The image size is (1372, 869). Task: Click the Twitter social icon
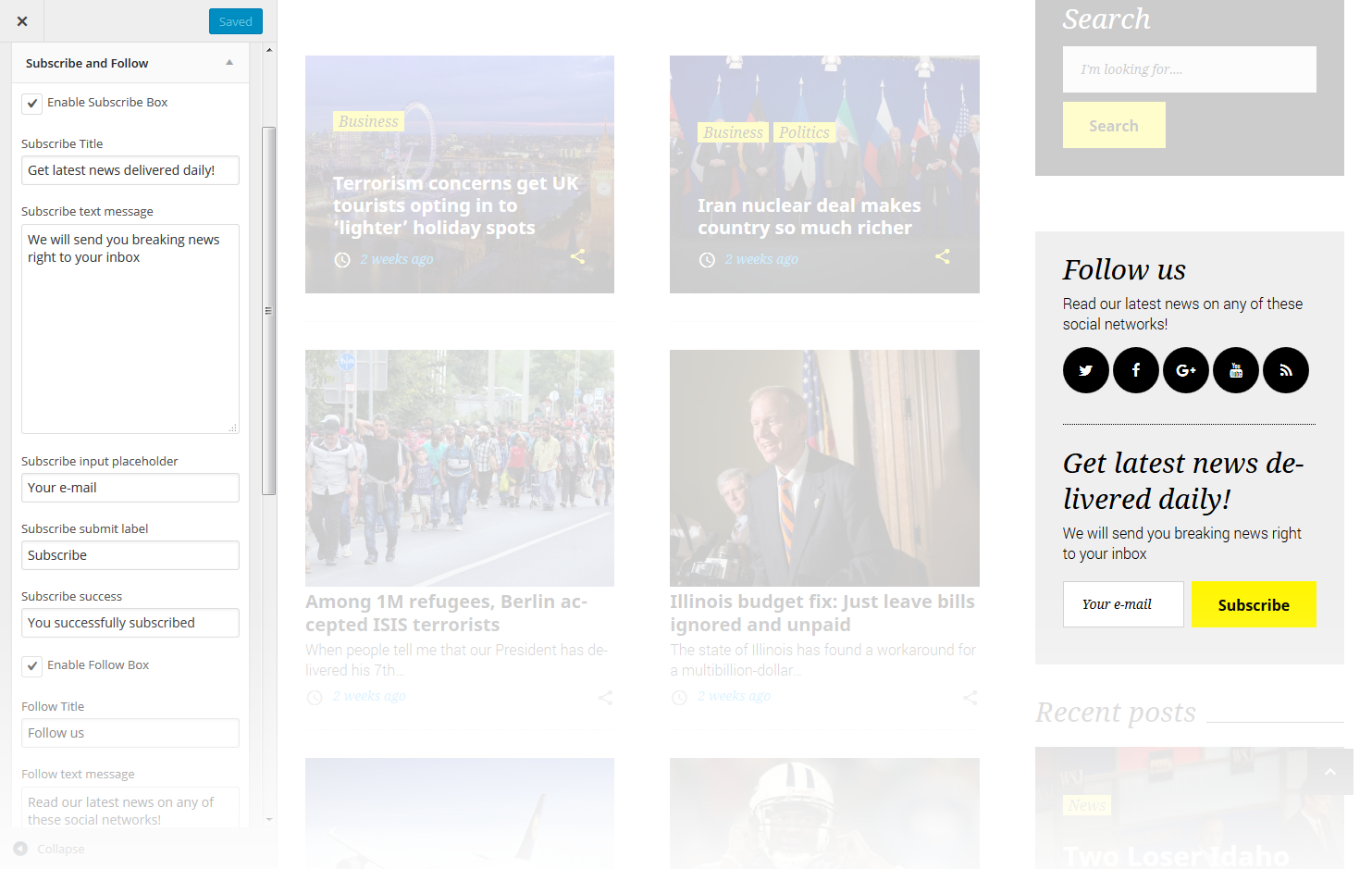1085,370
